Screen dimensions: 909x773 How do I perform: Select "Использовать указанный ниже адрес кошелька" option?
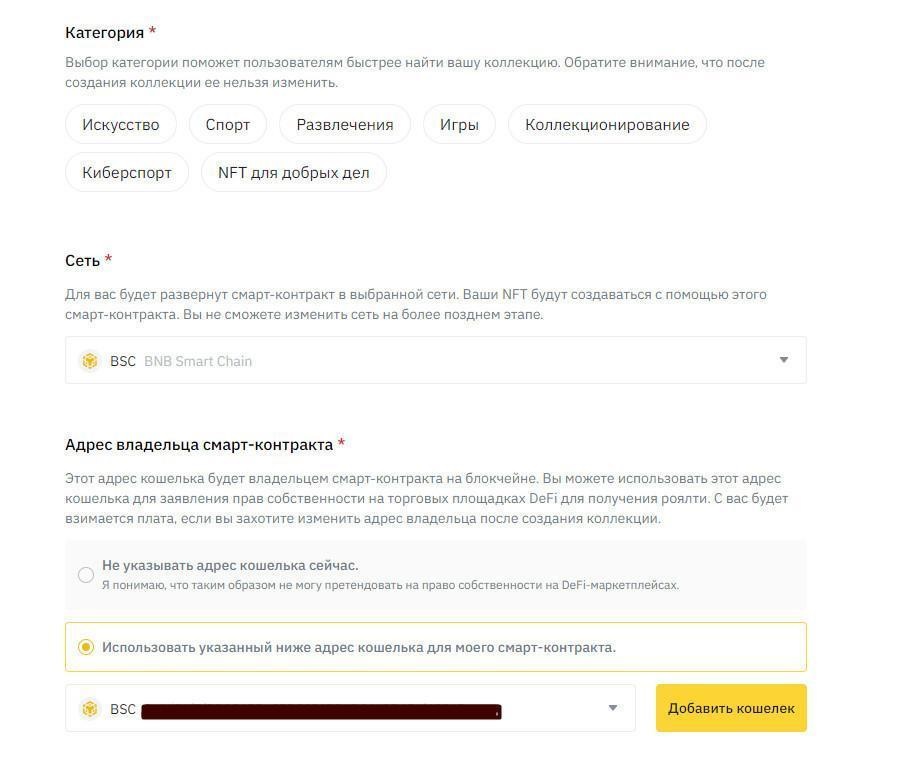tap(359, 646)
